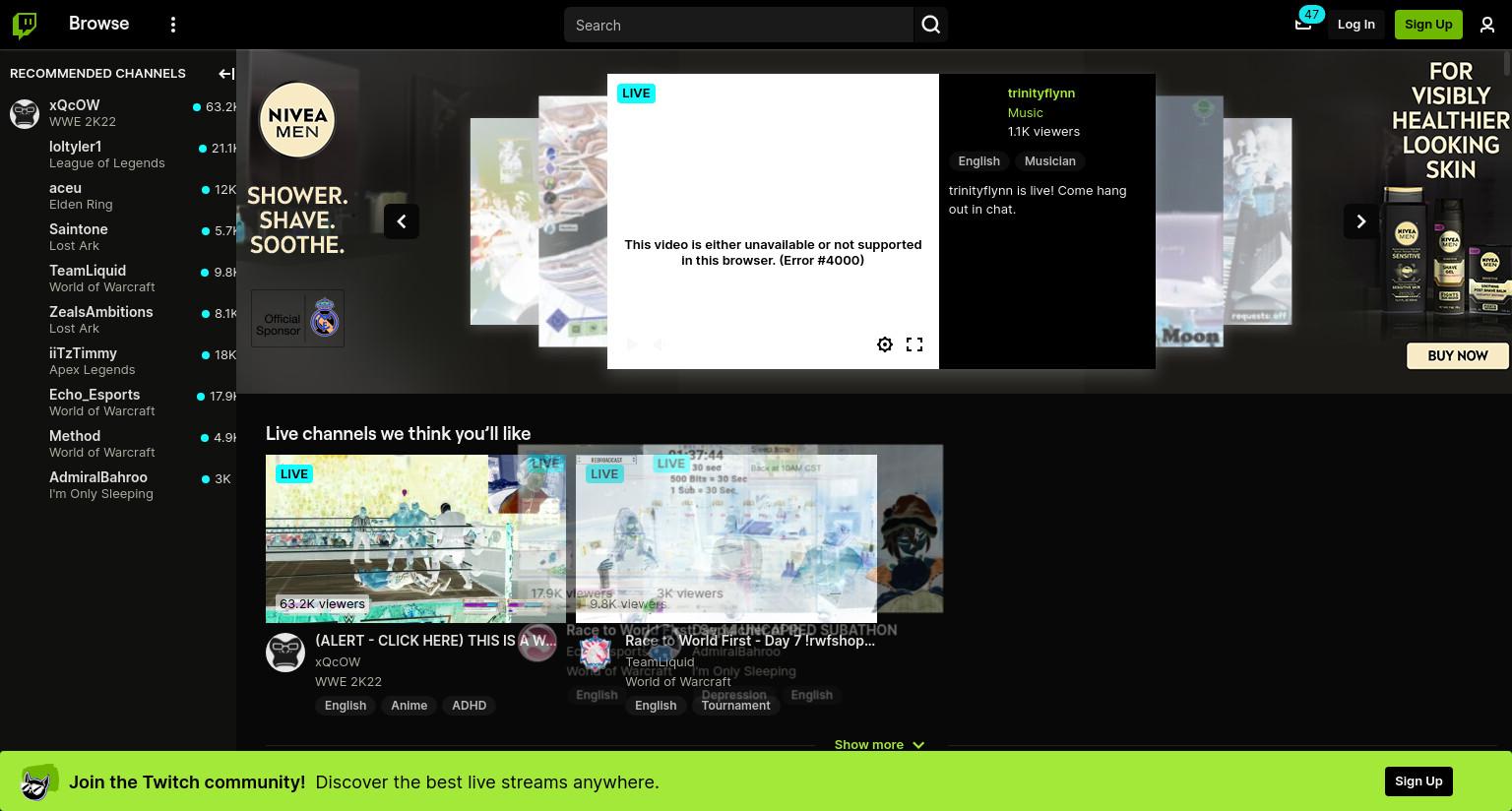1512x811 pixels.
Task: Open video player settings gear
Action: point(885,344)
